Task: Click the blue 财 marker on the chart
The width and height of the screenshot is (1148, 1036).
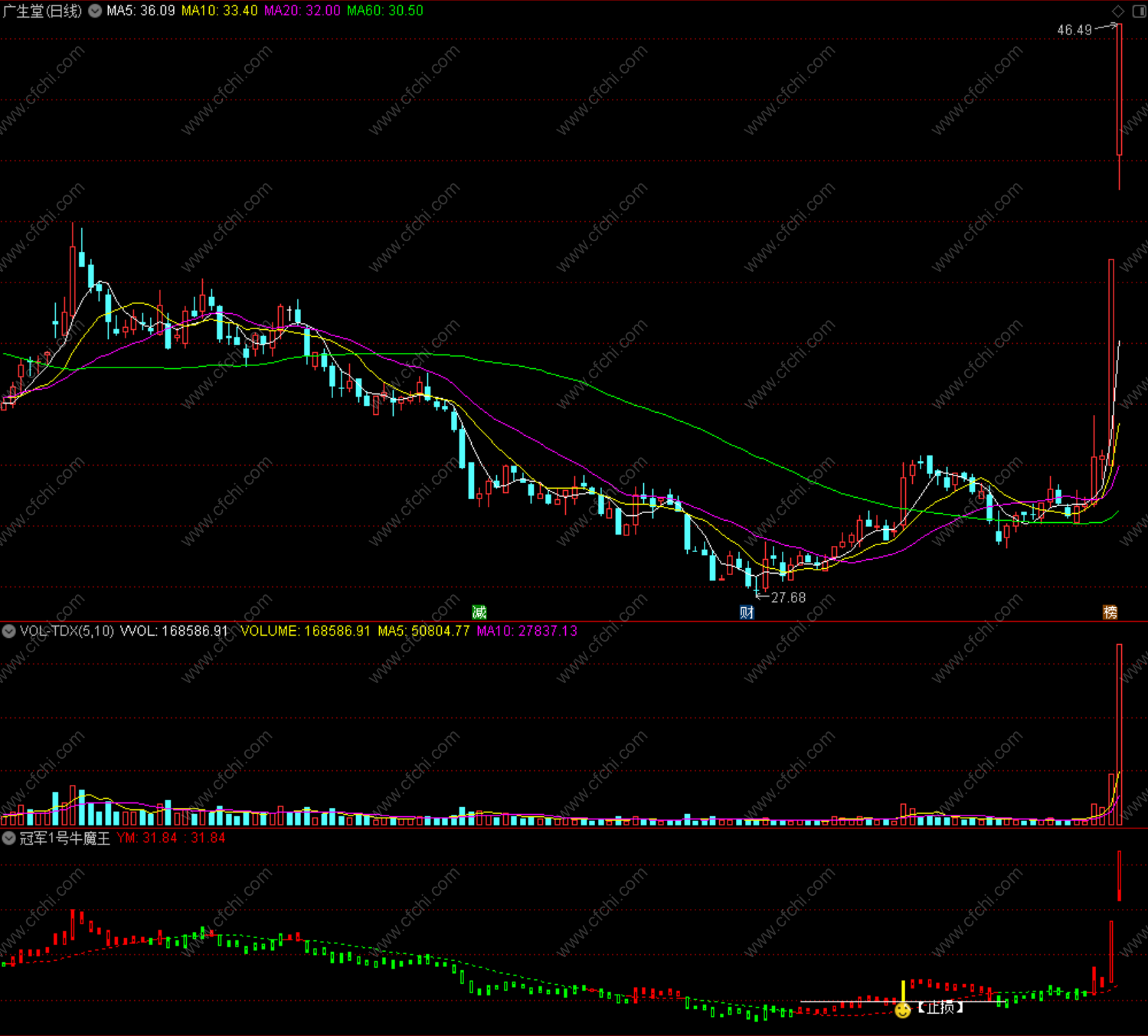Action: 747,612
